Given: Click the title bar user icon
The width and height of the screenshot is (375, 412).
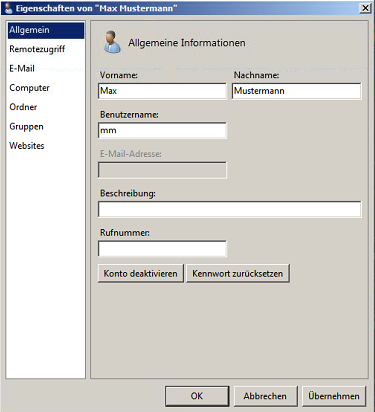Looking at the screenshot, I should click(9, 8).
